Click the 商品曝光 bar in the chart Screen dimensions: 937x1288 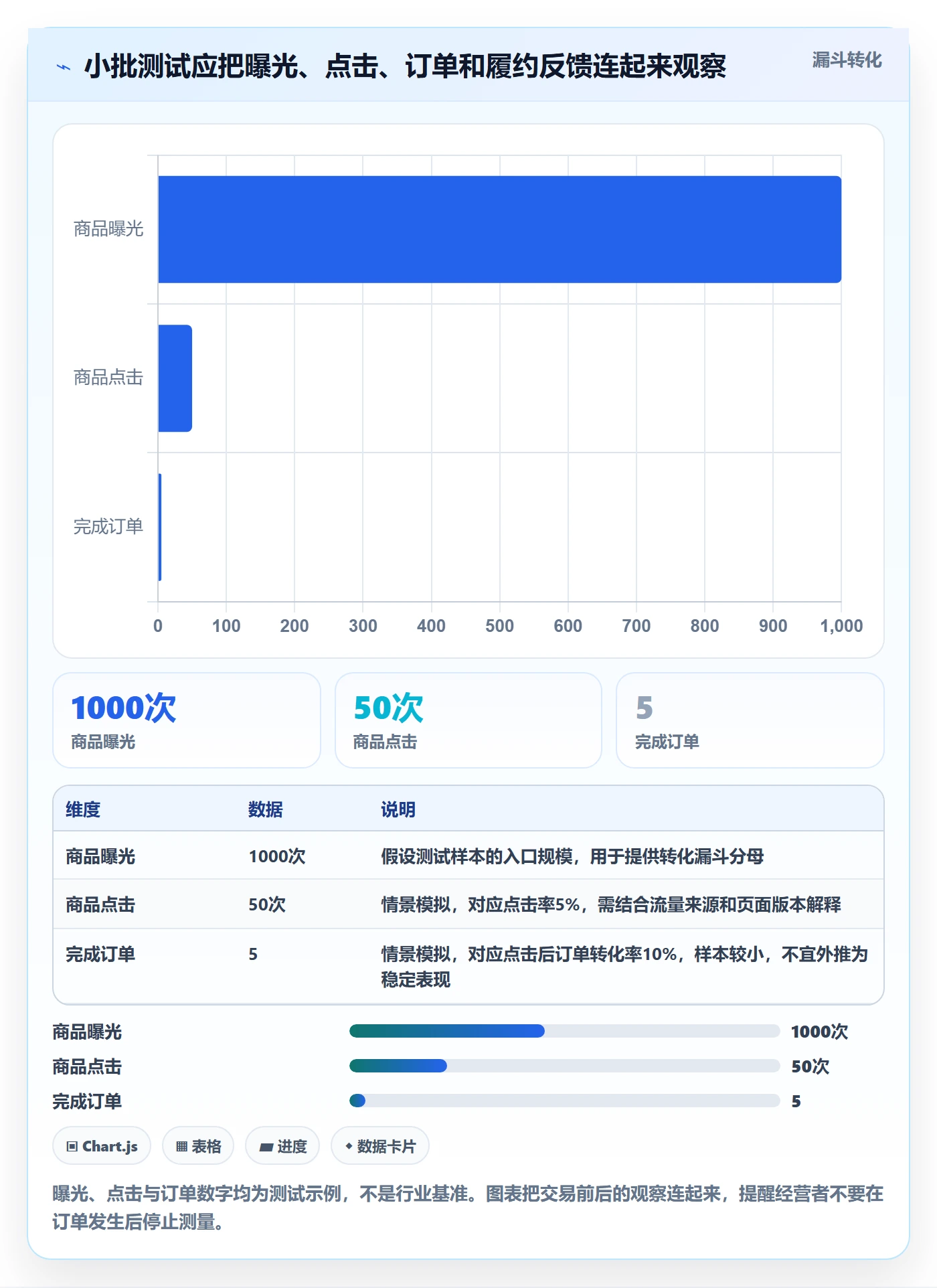pos(499,230)
